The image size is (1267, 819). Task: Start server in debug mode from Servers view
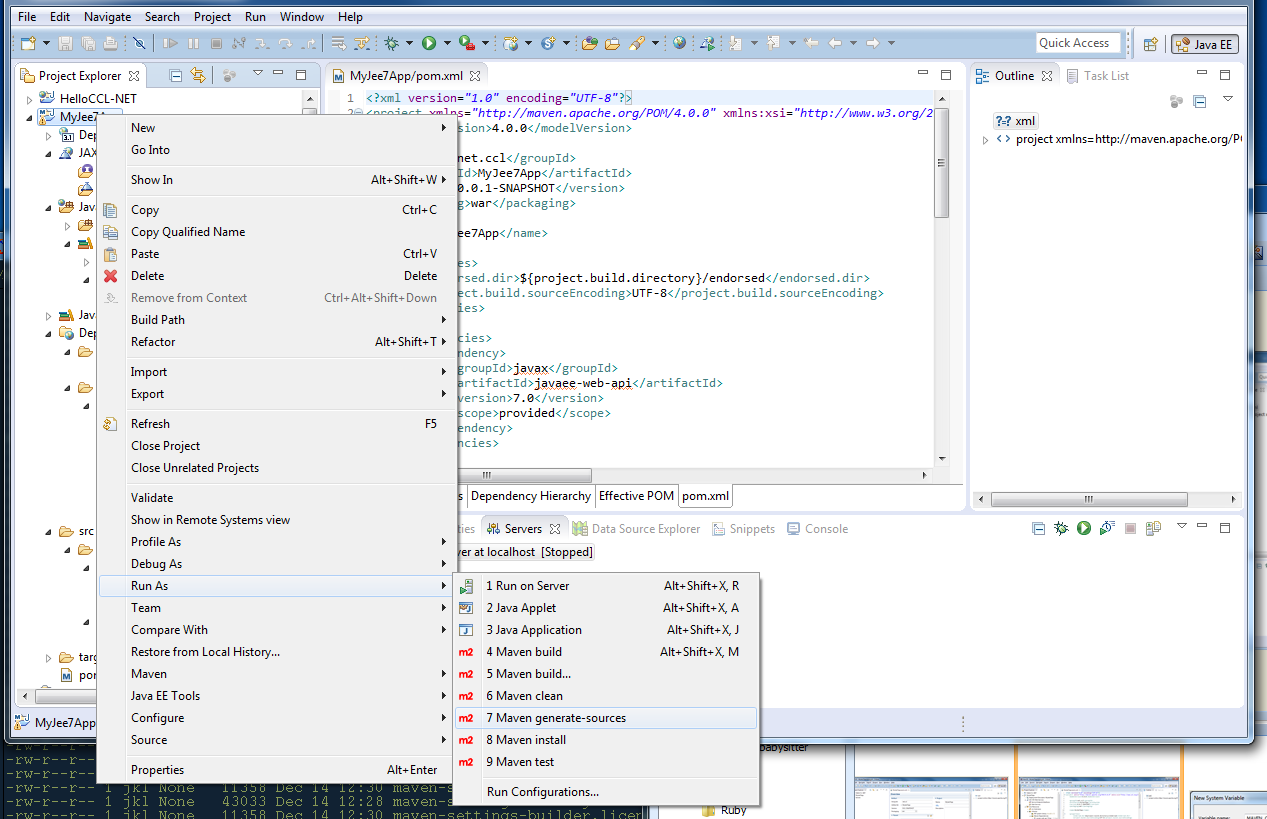click(x=1061, y=528)
